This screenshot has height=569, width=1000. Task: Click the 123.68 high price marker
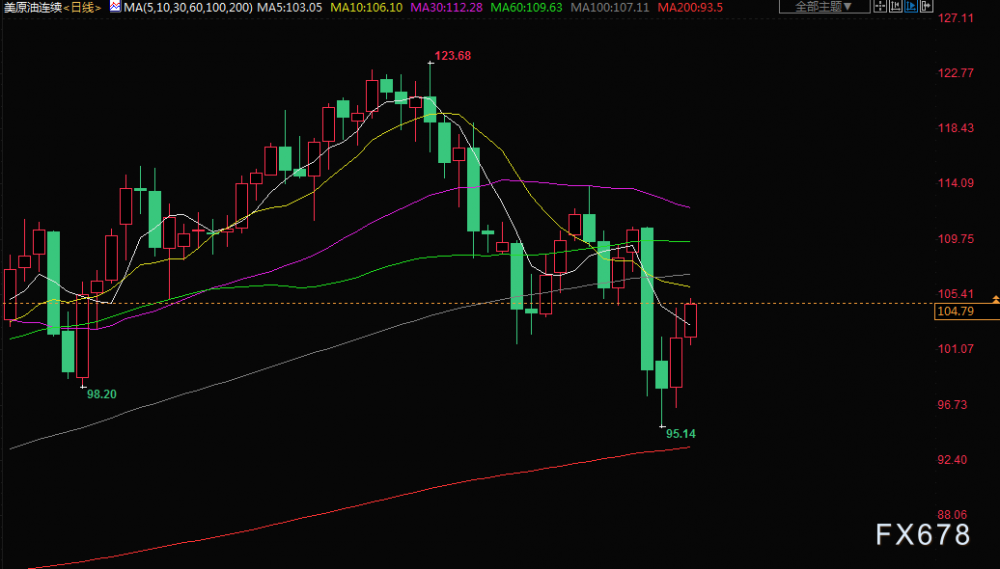tap(453, 55)
